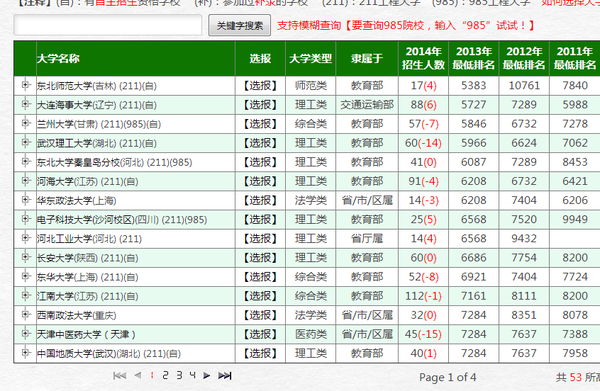Select the Page 1 of 4 label
600x391 pixels.
[447, 377]
